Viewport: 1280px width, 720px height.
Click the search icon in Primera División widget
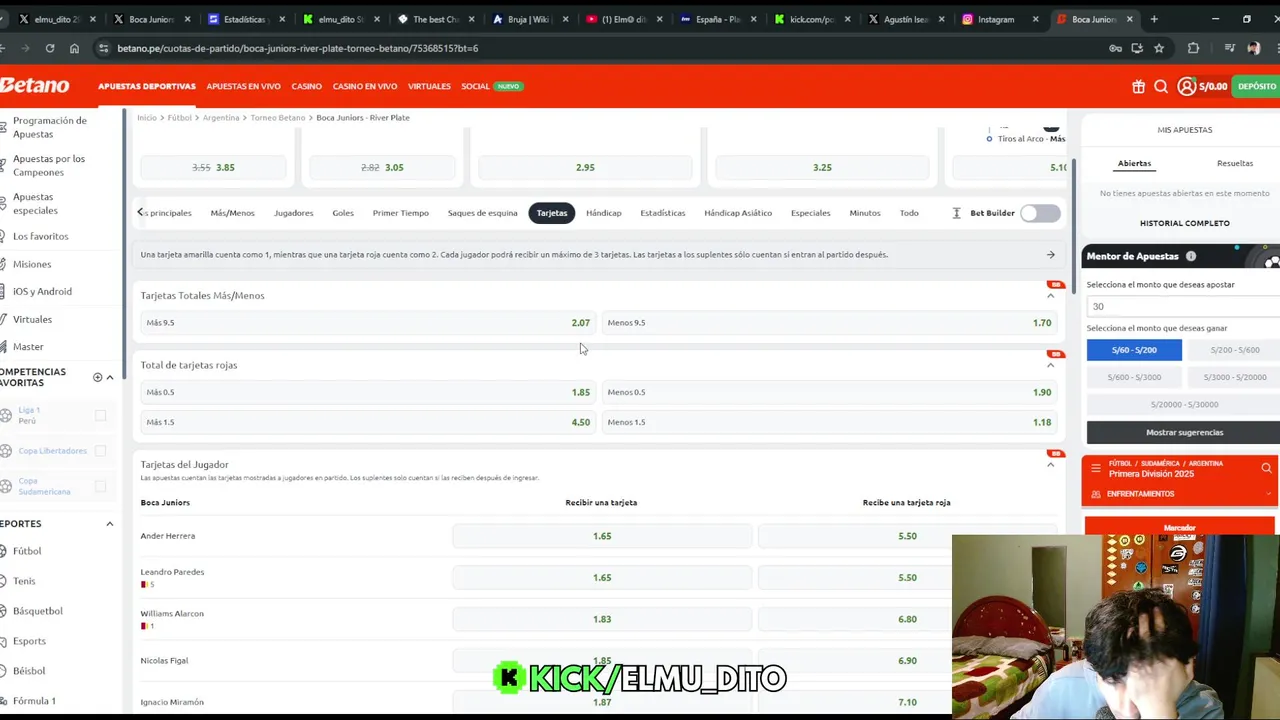[x=1266, y=468]
